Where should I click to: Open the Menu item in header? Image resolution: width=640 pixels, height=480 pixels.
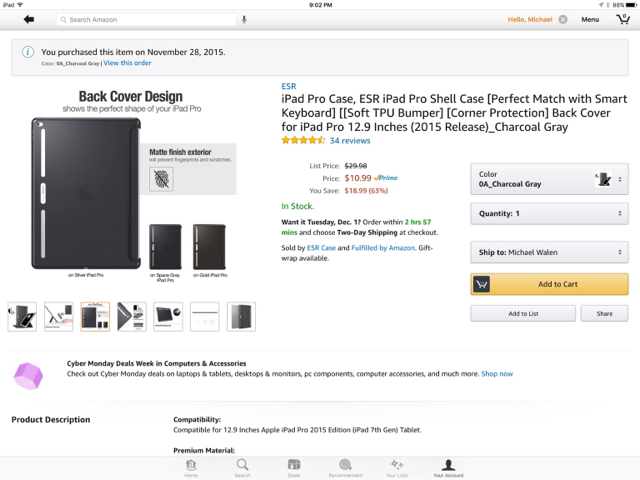point(590,19)
